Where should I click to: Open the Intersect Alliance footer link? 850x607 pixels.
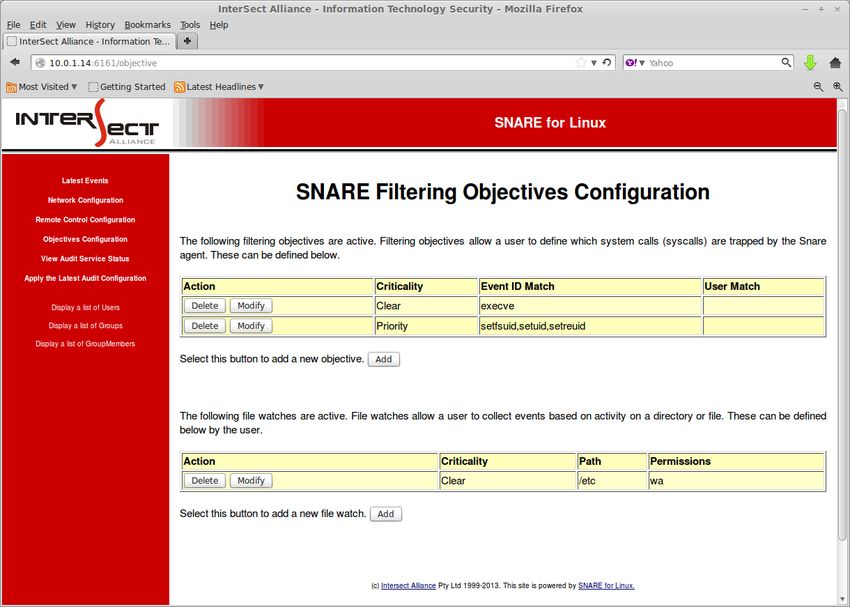click(408, 585)
